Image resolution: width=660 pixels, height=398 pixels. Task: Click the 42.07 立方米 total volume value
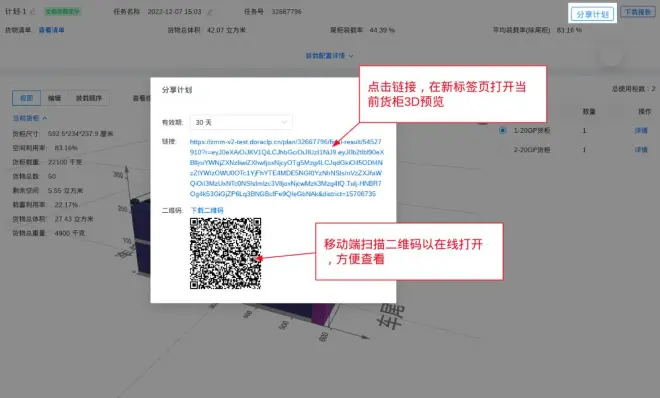tap(226, 30)
